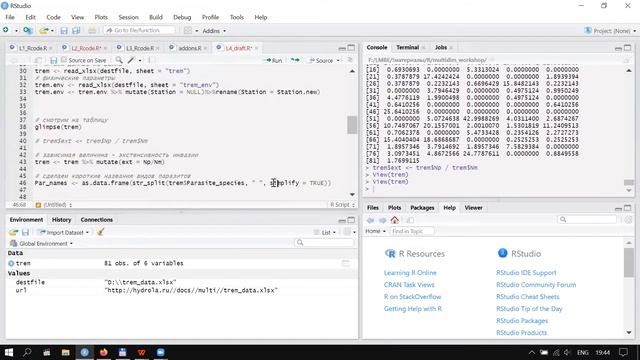This screenshot has width=640, height=360.
Task: Switch to the Terminal tab
Action: tap(407, 47)
